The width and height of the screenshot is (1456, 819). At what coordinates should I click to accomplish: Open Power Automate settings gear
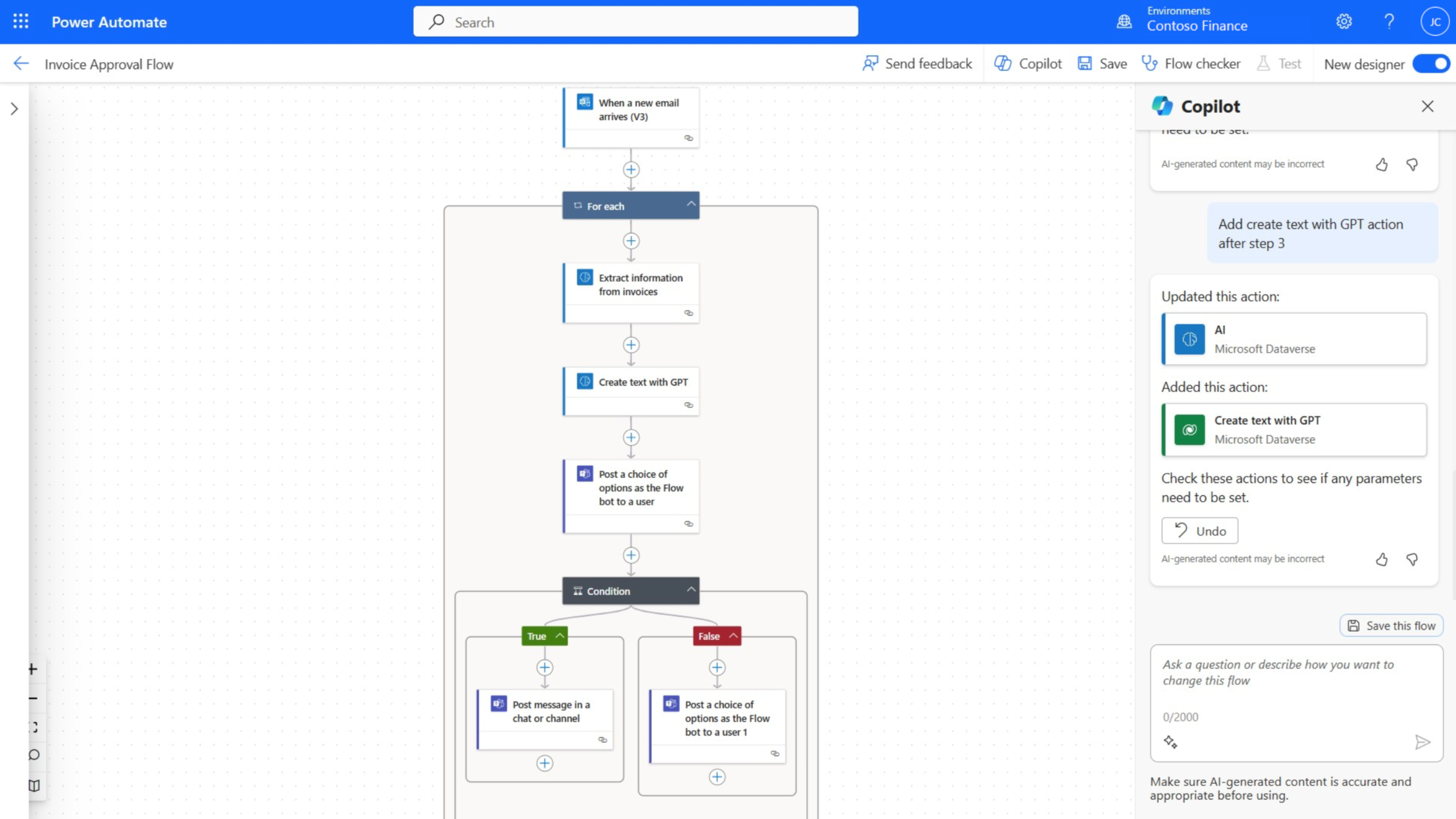tap(1343, 21)
